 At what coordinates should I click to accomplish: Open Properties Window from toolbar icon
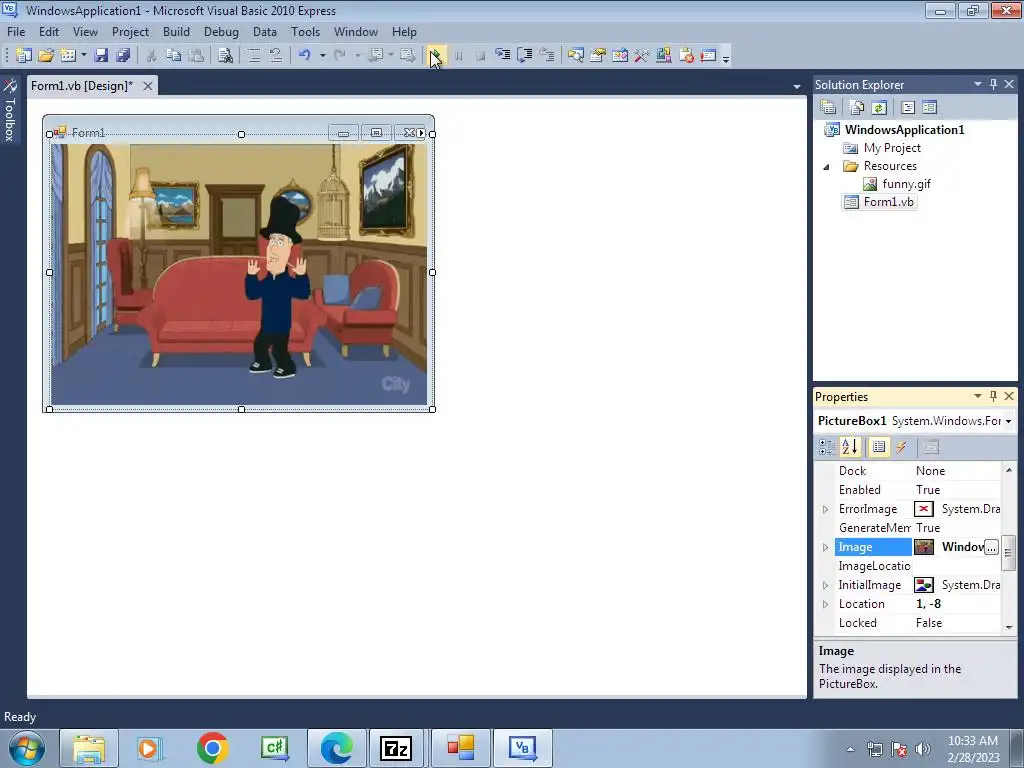tap(598, 56)
